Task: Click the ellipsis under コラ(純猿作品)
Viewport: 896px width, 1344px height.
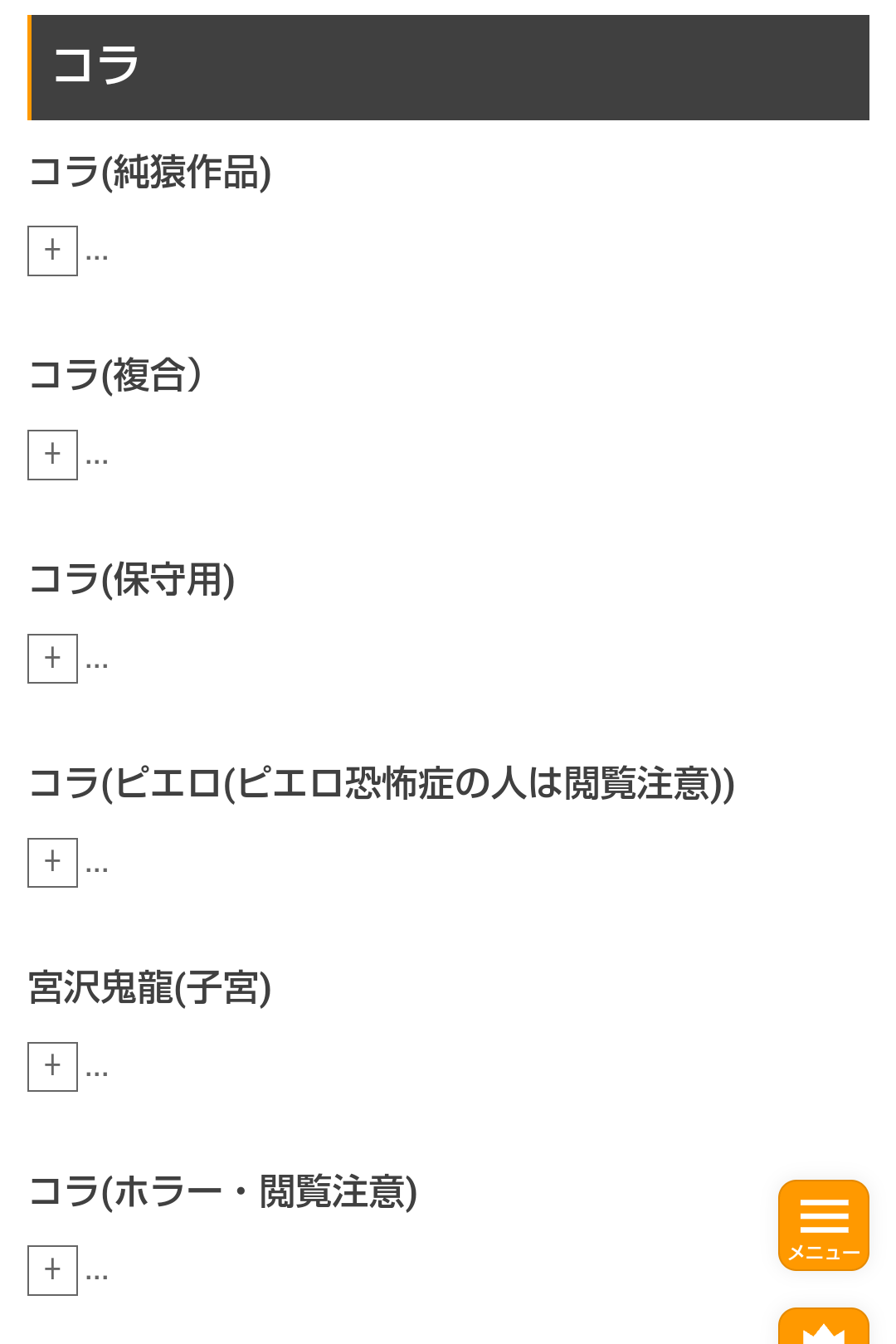Action: 96,256
